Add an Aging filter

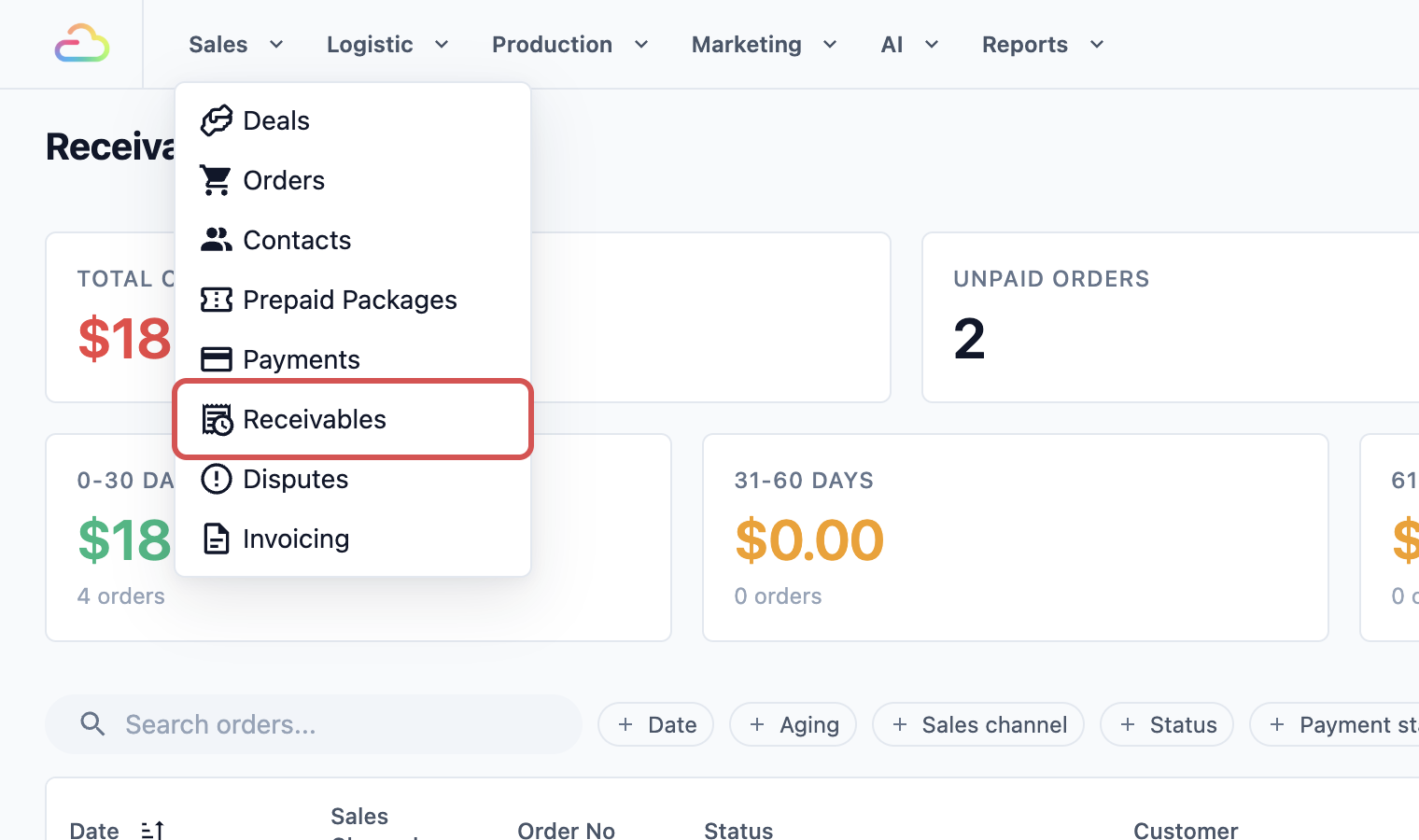(x=794, y=724)
